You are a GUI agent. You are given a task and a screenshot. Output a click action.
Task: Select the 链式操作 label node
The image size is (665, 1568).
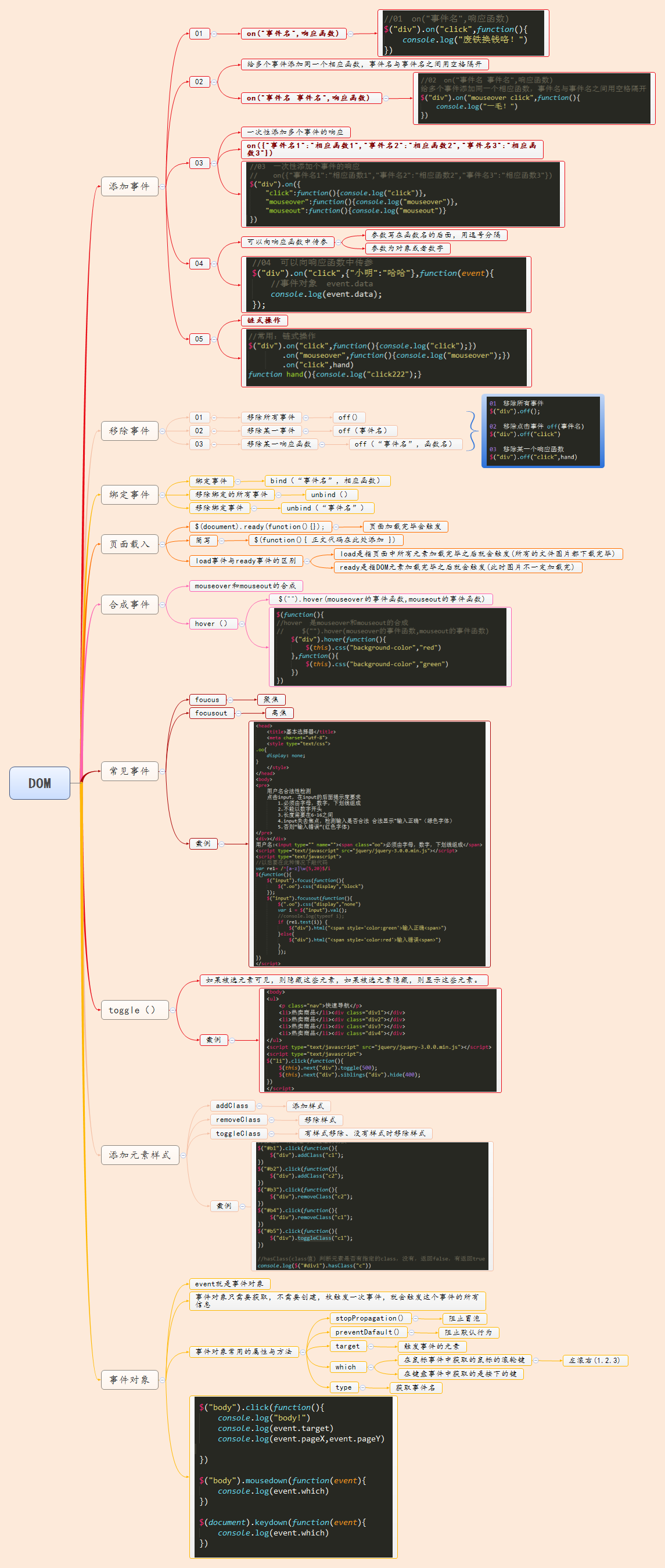[264, 320]
